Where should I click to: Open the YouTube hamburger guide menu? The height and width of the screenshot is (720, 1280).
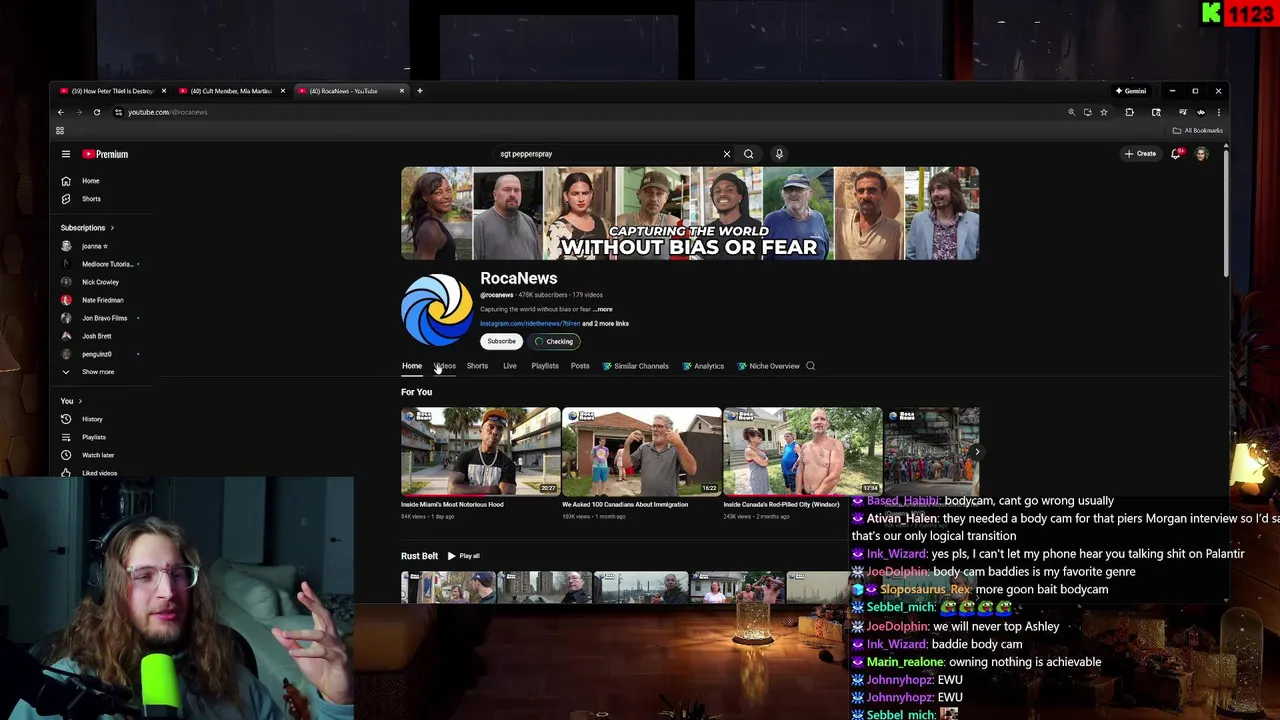(66, 154)
